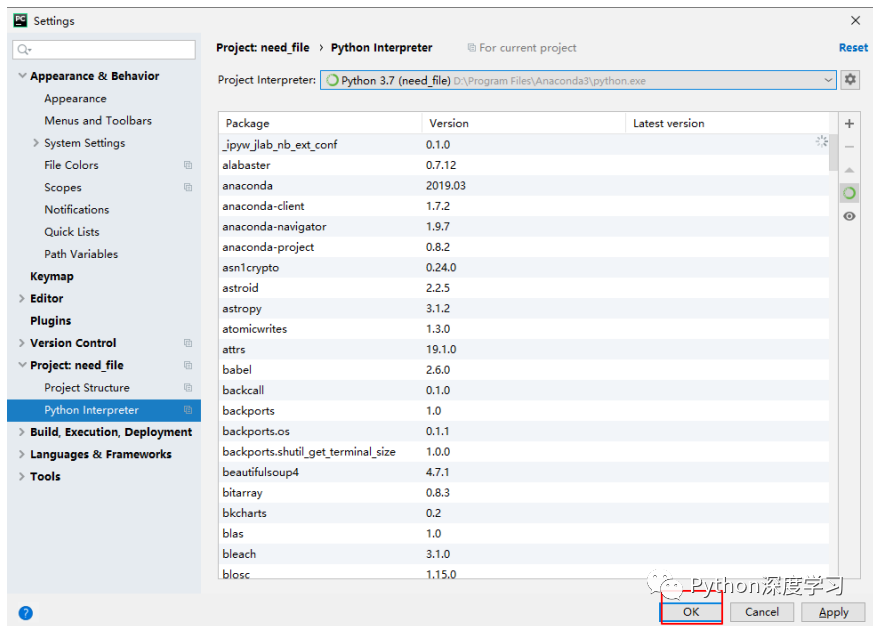The width and height of the screenshot is (873, 626).
Task: Confirm settings with the OK button
Action: click(691, 612)
